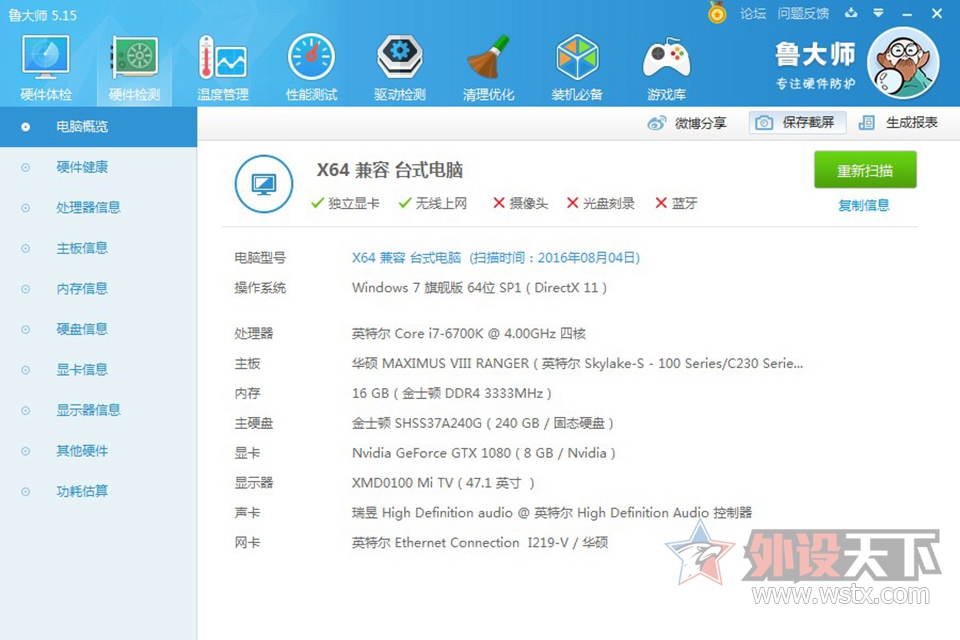Click the XMD0100 Mi TV monitor value
The height and width of the screenshot is (640, 960).
(x=443, y=483)
